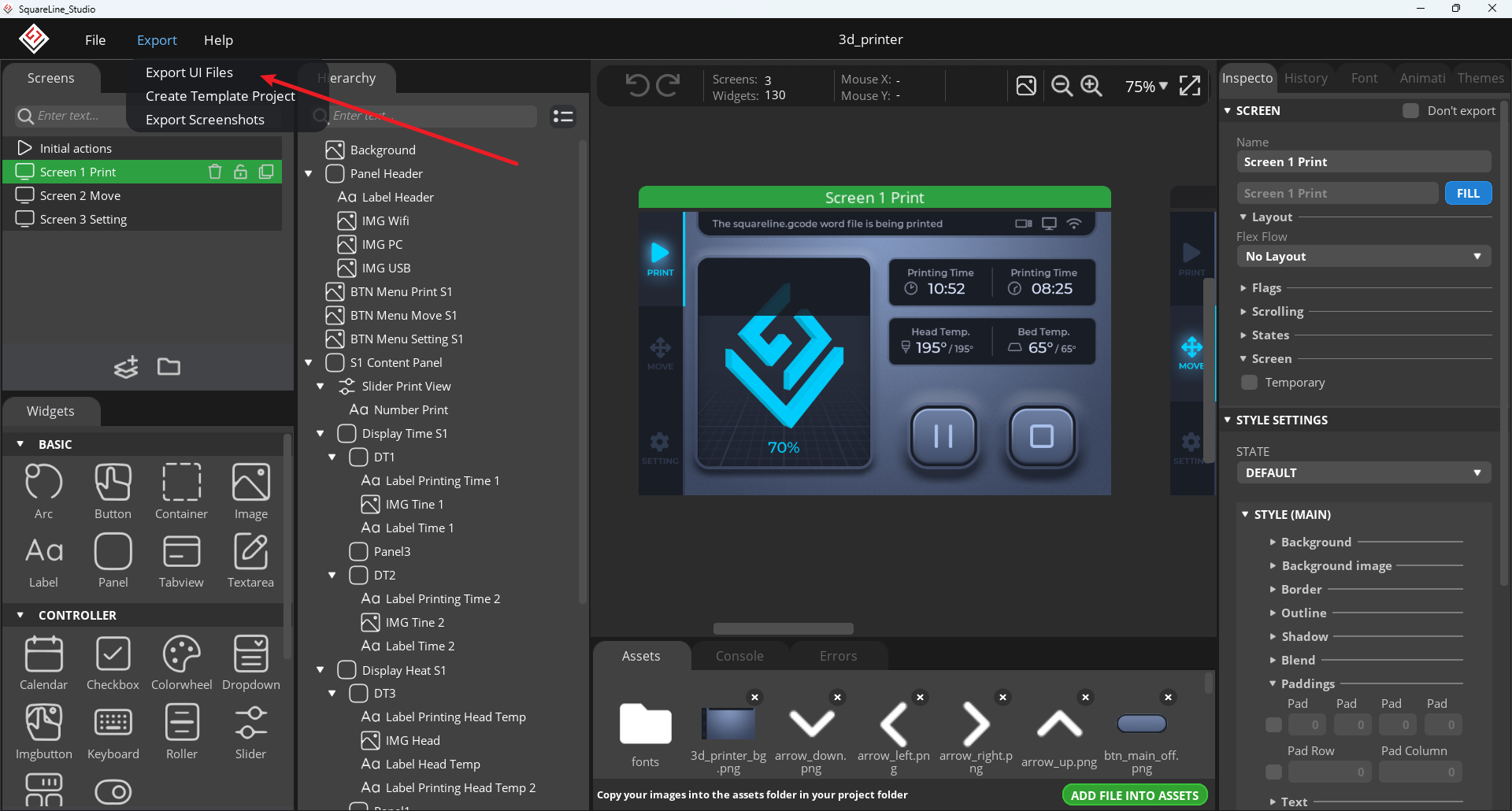This screenshot has height=811, width=1512.
Task: Select the Colorwheel widget
Action: click(182, 663)
